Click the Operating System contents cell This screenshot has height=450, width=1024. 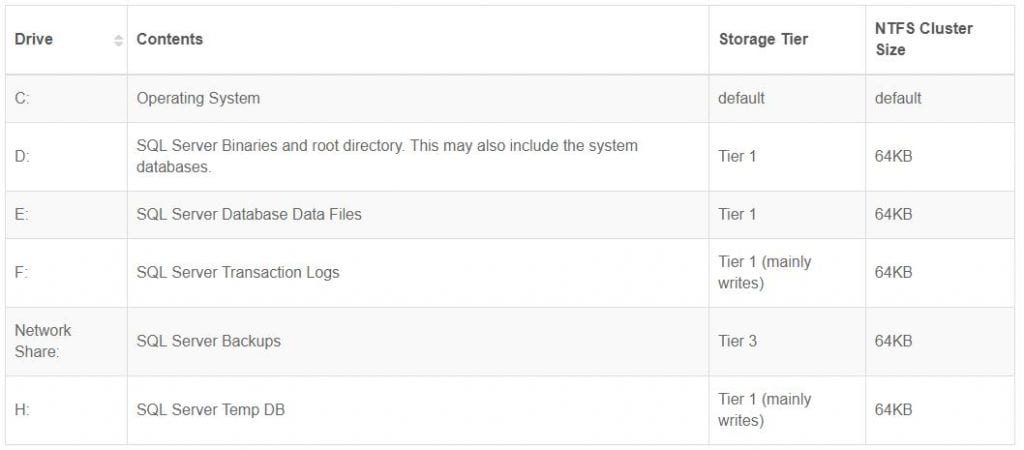[198, 98]
